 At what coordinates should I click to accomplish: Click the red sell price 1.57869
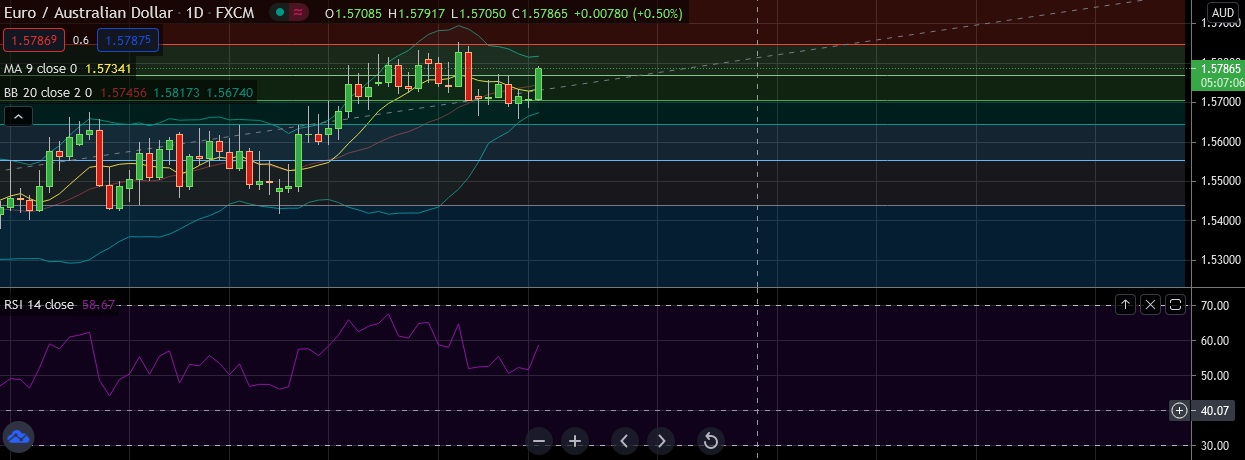point(34,40)
